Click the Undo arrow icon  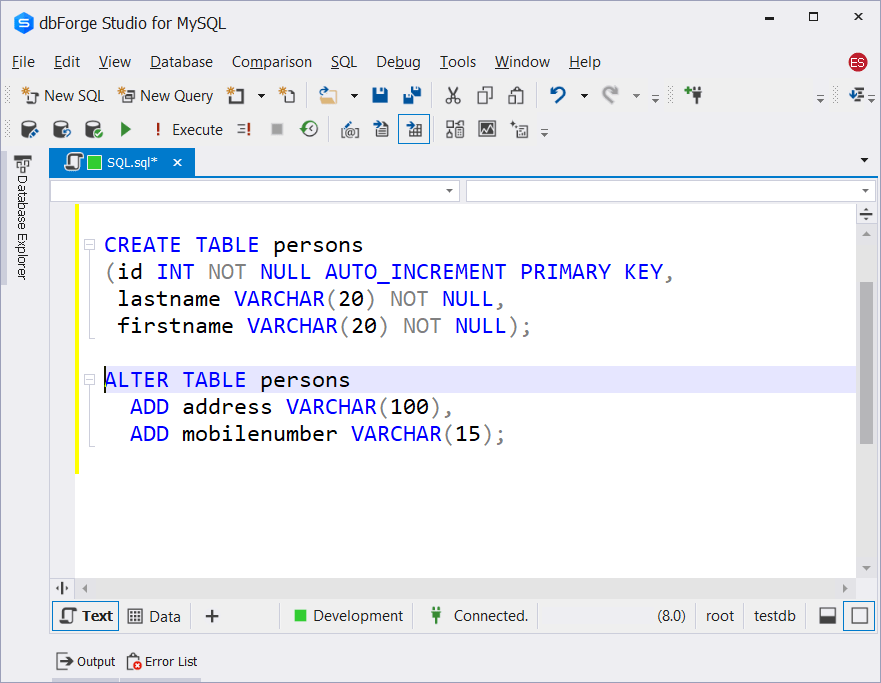click(558, 96)
